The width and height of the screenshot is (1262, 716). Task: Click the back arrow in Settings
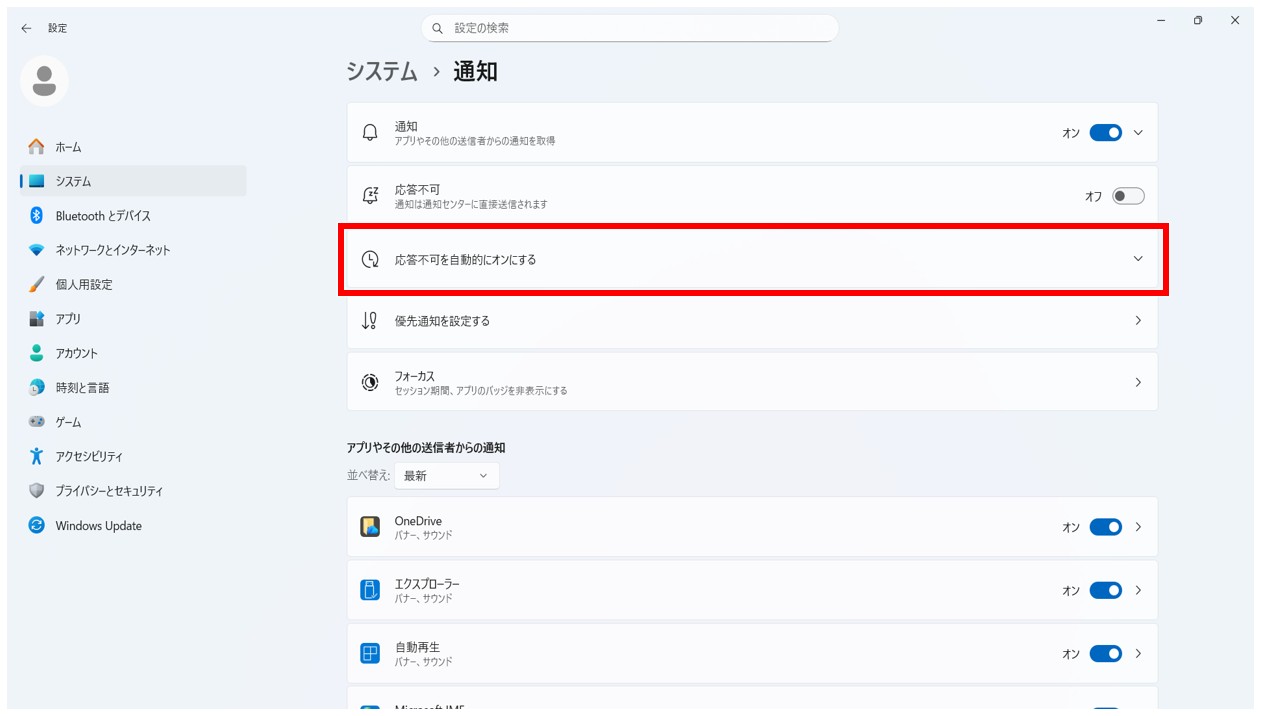(x=26, y=28)
